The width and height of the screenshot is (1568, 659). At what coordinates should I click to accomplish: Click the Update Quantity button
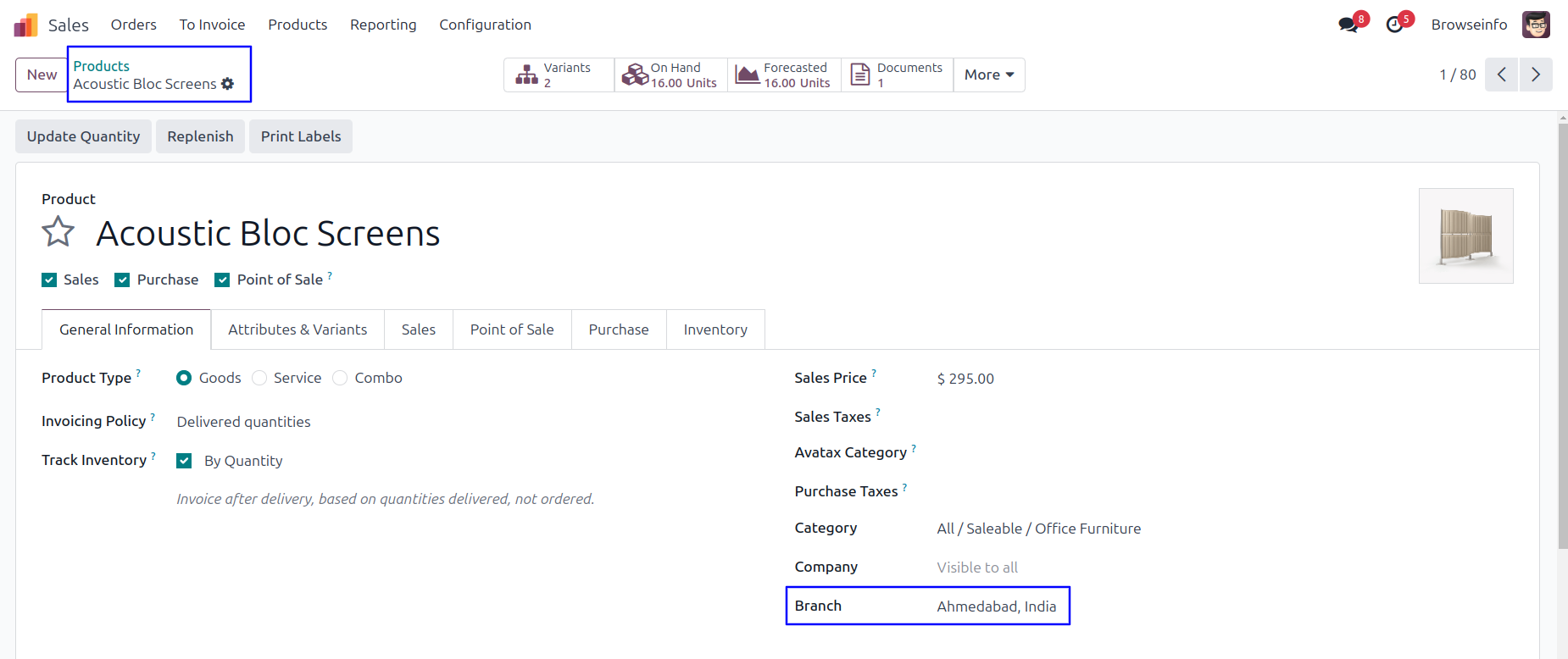coord(83,136)
